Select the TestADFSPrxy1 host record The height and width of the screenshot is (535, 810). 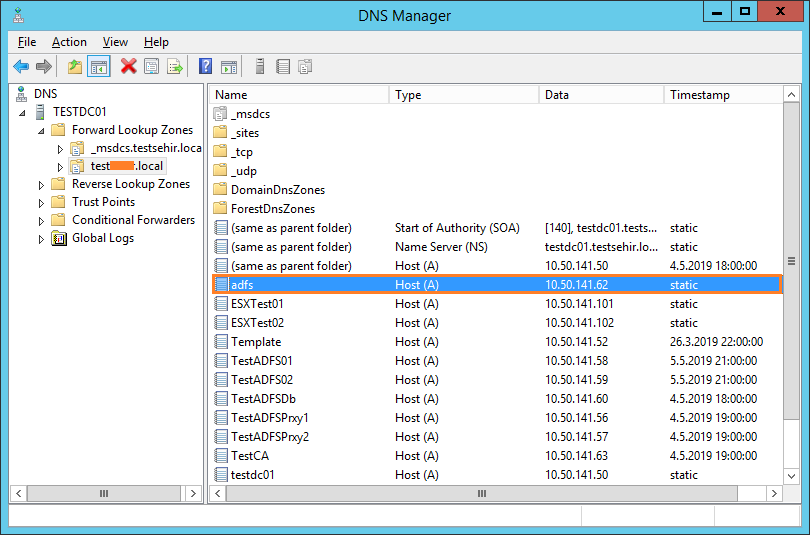click(x=497, y=418)
